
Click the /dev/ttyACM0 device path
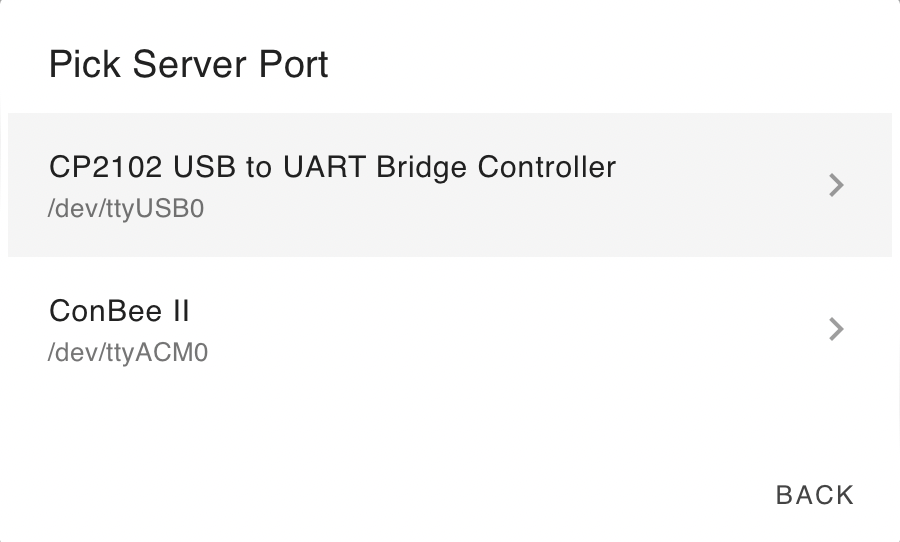pyautogui.click(x=128, y=353)
